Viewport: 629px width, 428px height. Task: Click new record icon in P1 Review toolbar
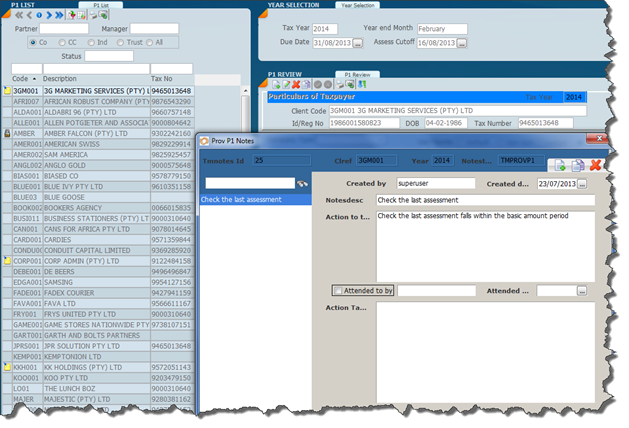tap(274, 84)
